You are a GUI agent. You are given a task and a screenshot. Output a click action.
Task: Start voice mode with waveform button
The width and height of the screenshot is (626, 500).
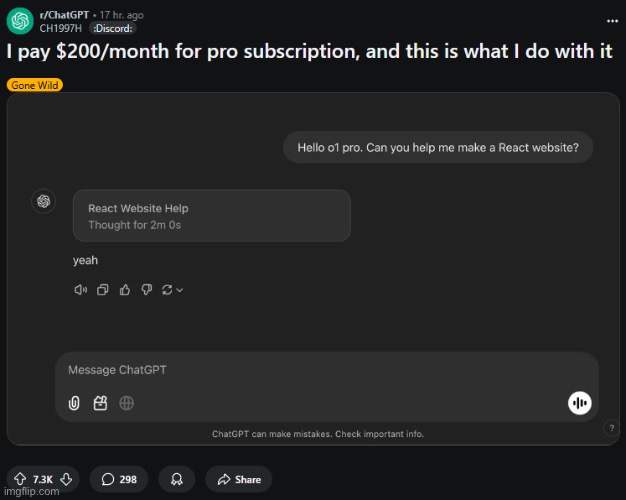tap(580, 403)
